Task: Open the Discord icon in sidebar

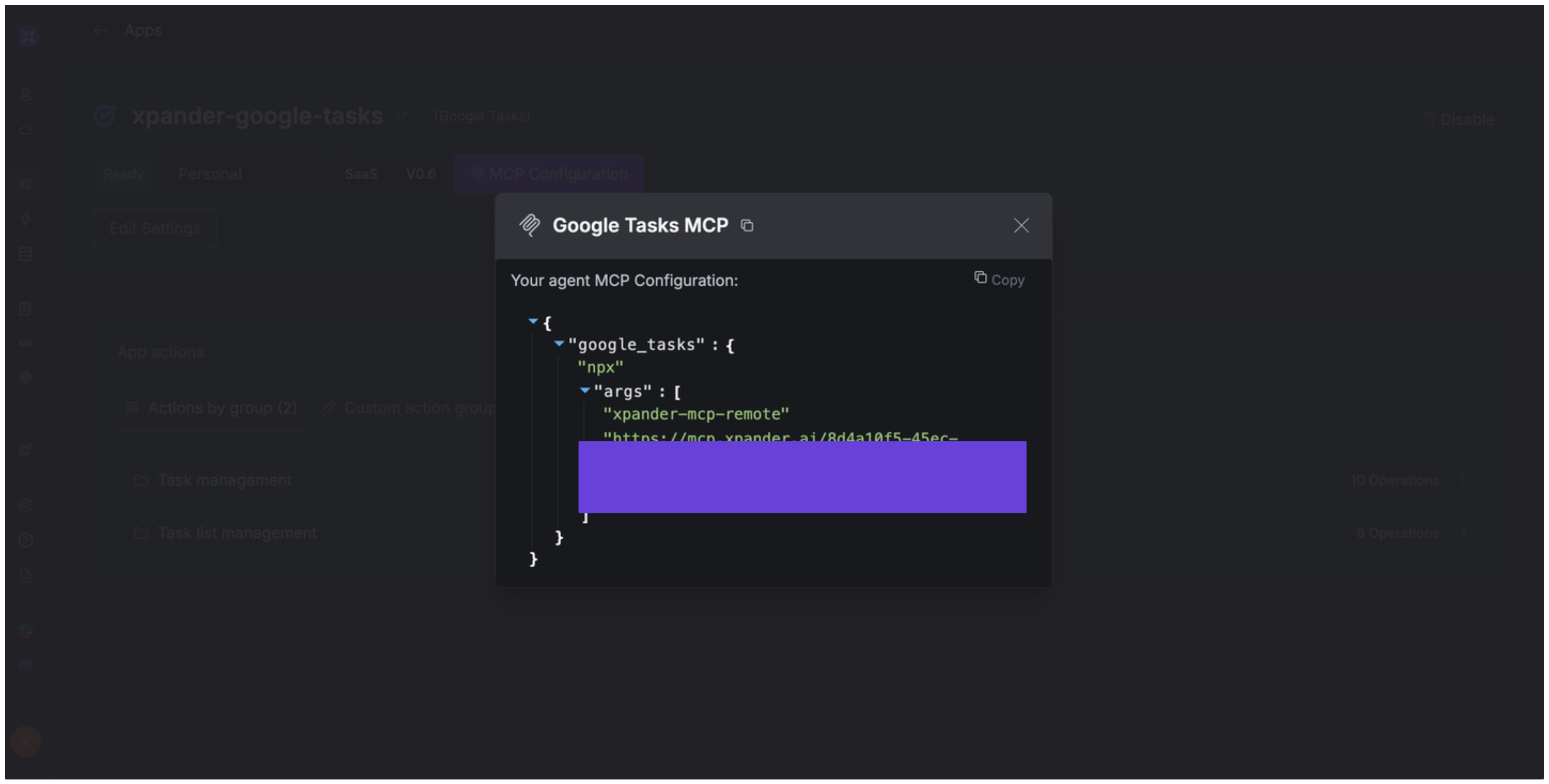Action: tap(26, 665)
